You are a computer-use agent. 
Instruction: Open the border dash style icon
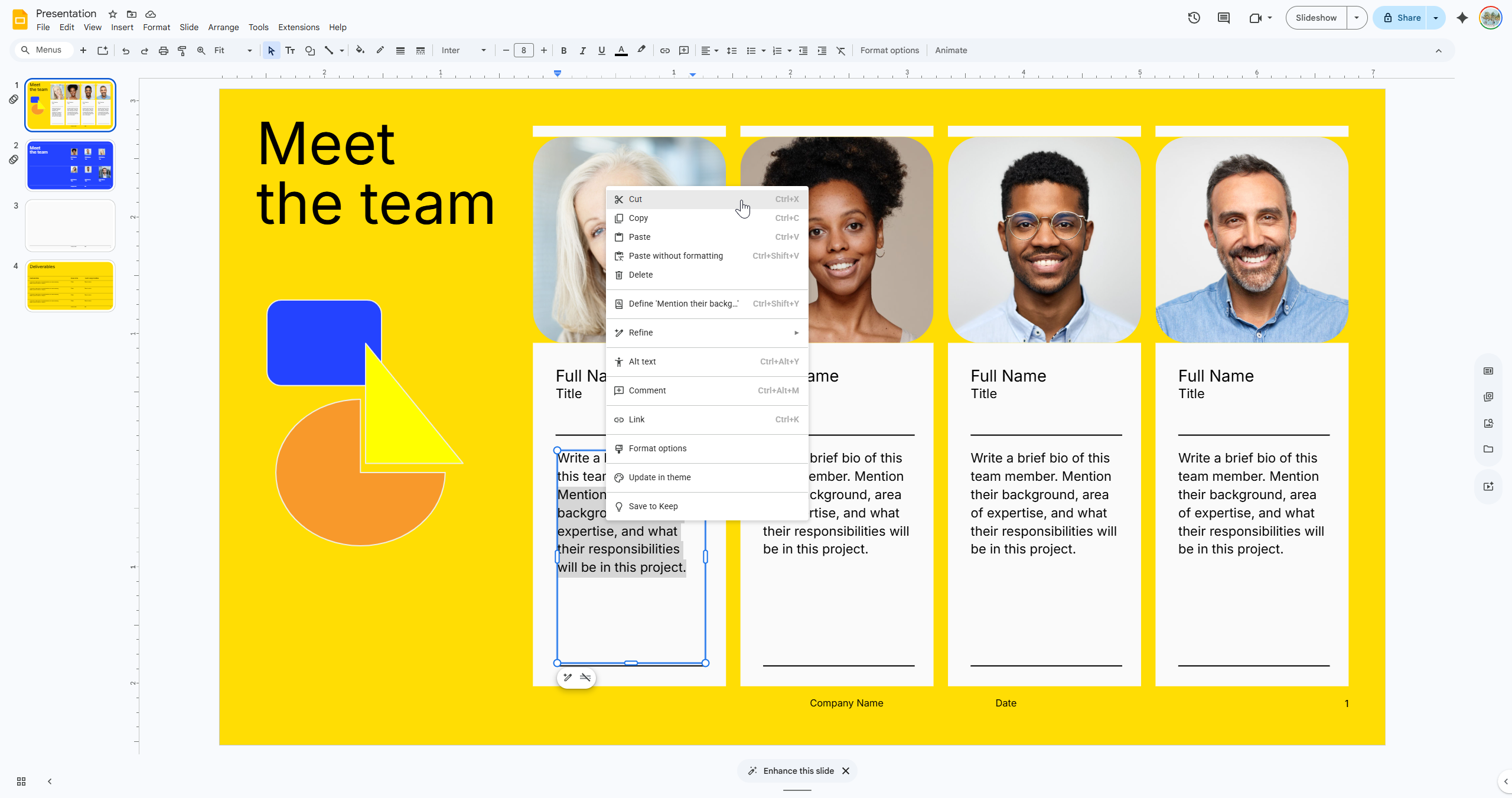[x=421, y=51]
